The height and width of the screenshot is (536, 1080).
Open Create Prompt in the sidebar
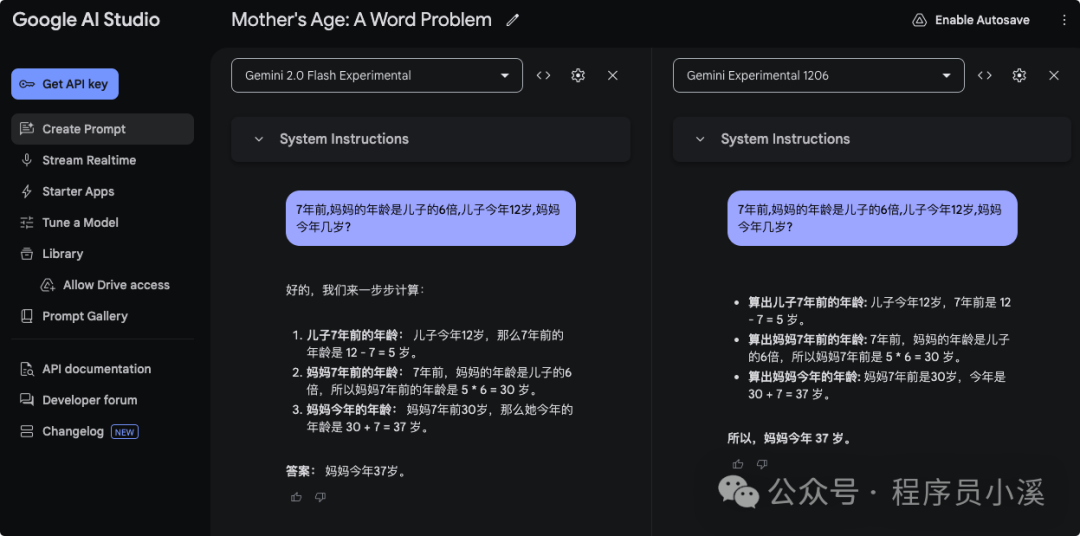click(103, 129)
